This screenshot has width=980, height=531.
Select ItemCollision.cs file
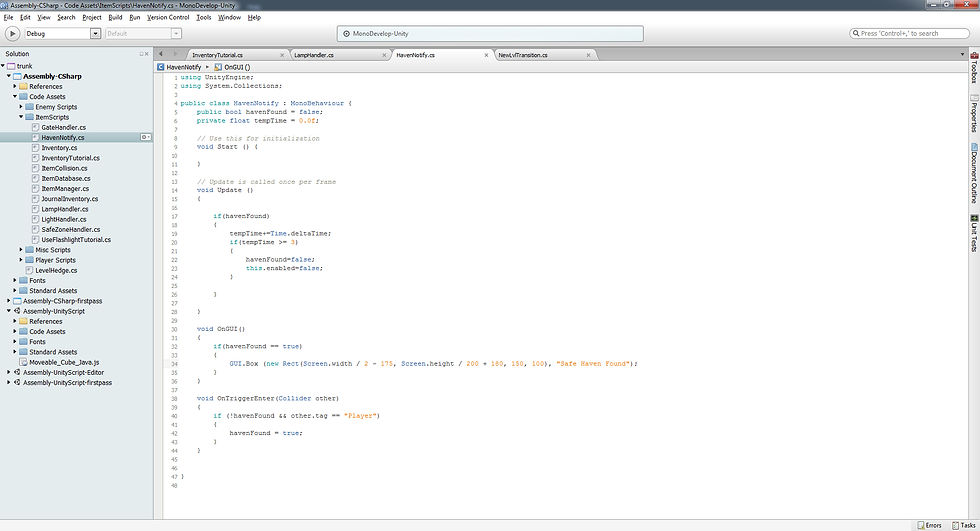coord(64,168)
